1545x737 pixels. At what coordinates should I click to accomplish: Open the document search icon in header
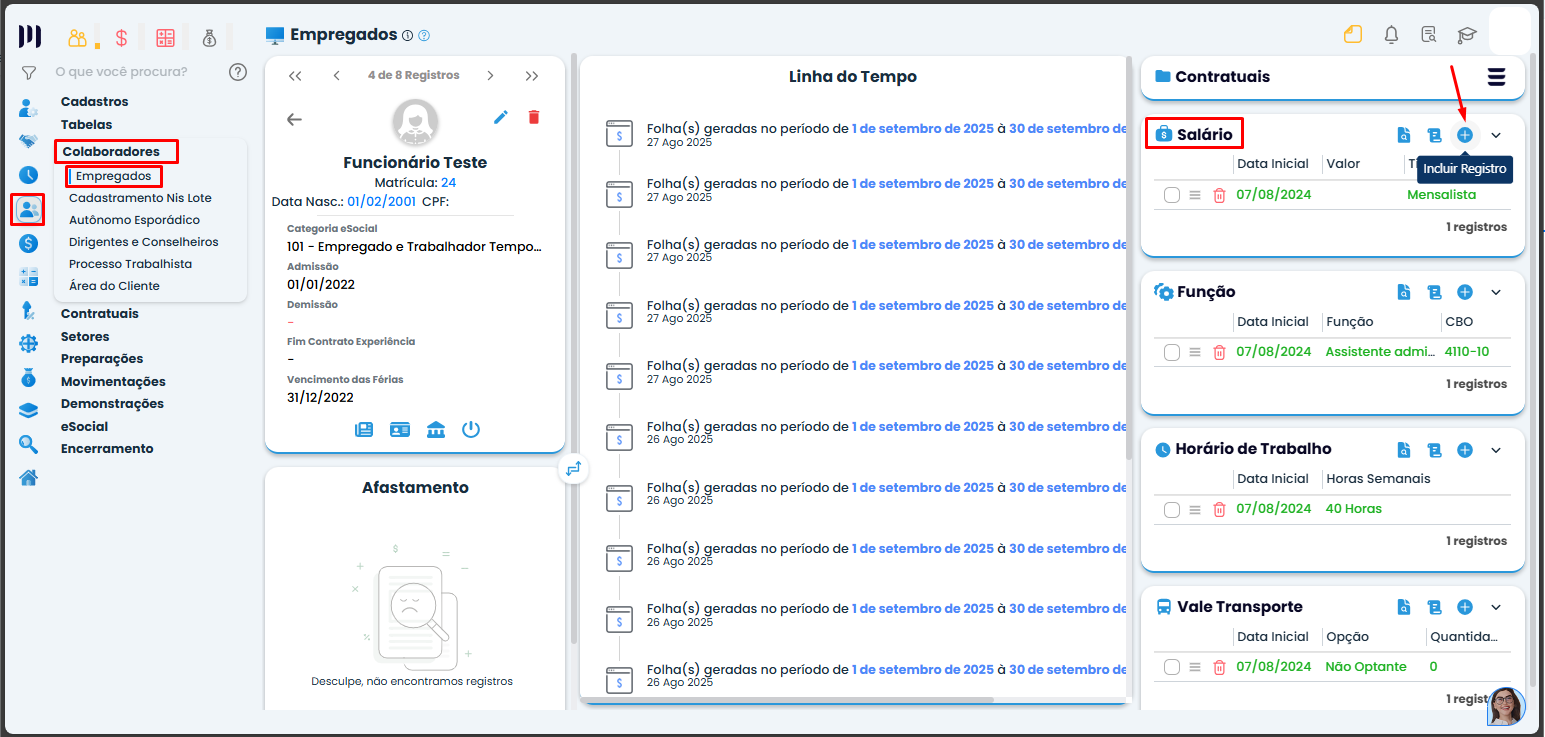(1429, 35)
